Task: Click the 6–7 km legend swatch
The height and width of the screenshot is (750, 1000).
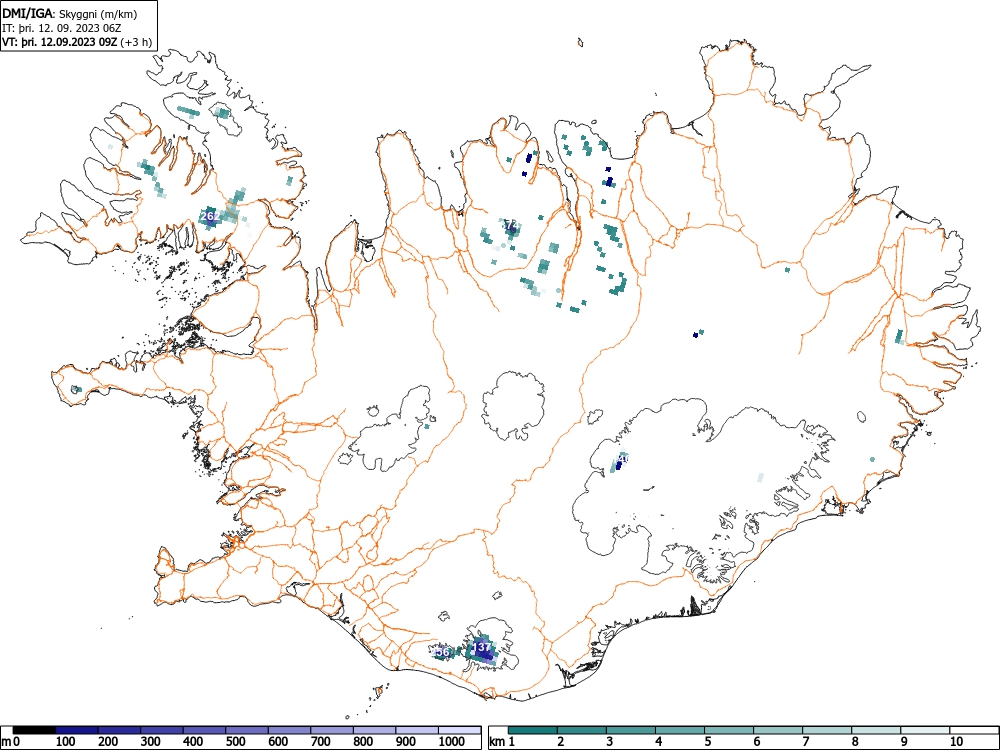Action: [777, 730]
